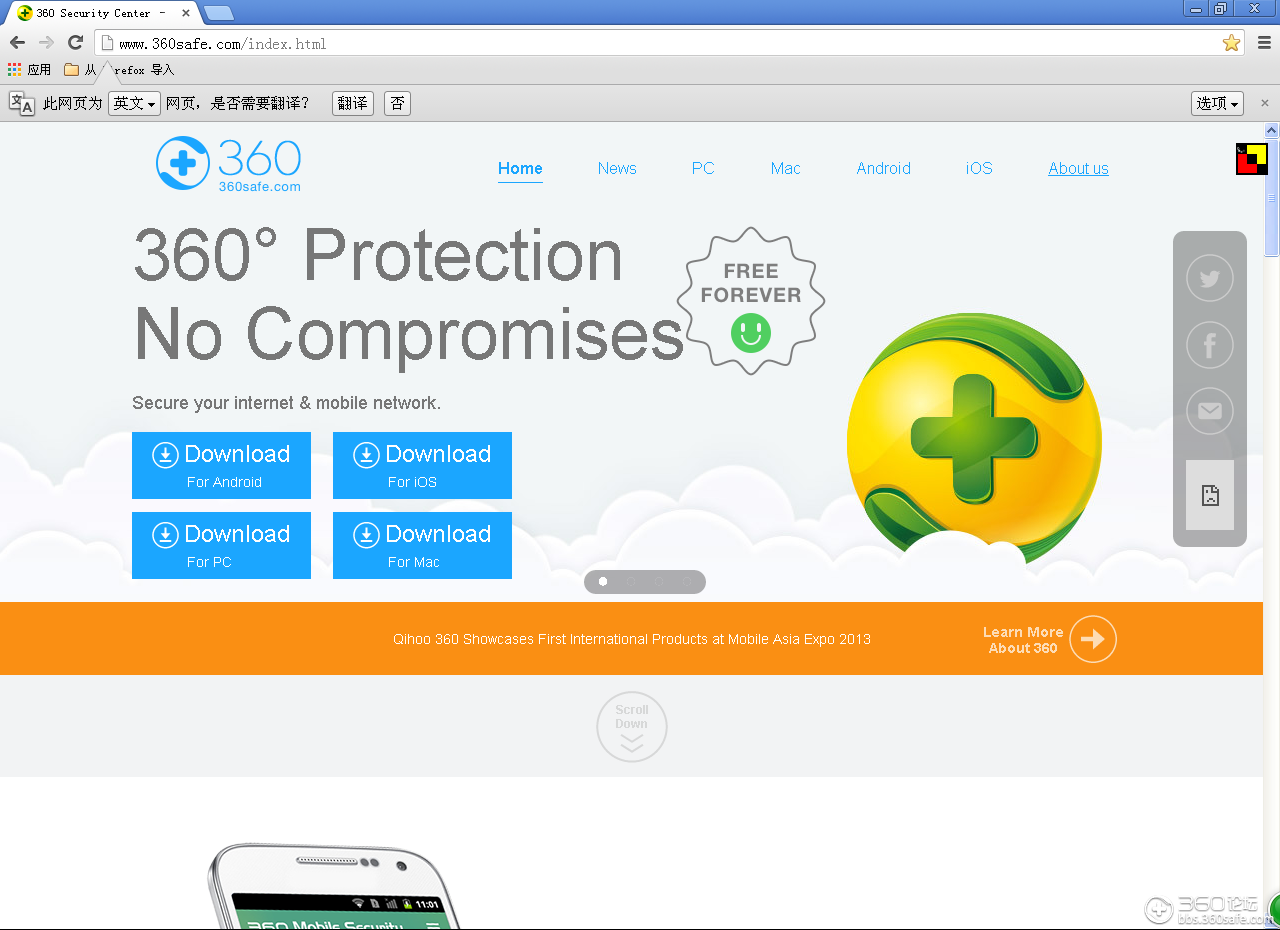Click the scrollbar up arrow

[x=1272, y=130]
